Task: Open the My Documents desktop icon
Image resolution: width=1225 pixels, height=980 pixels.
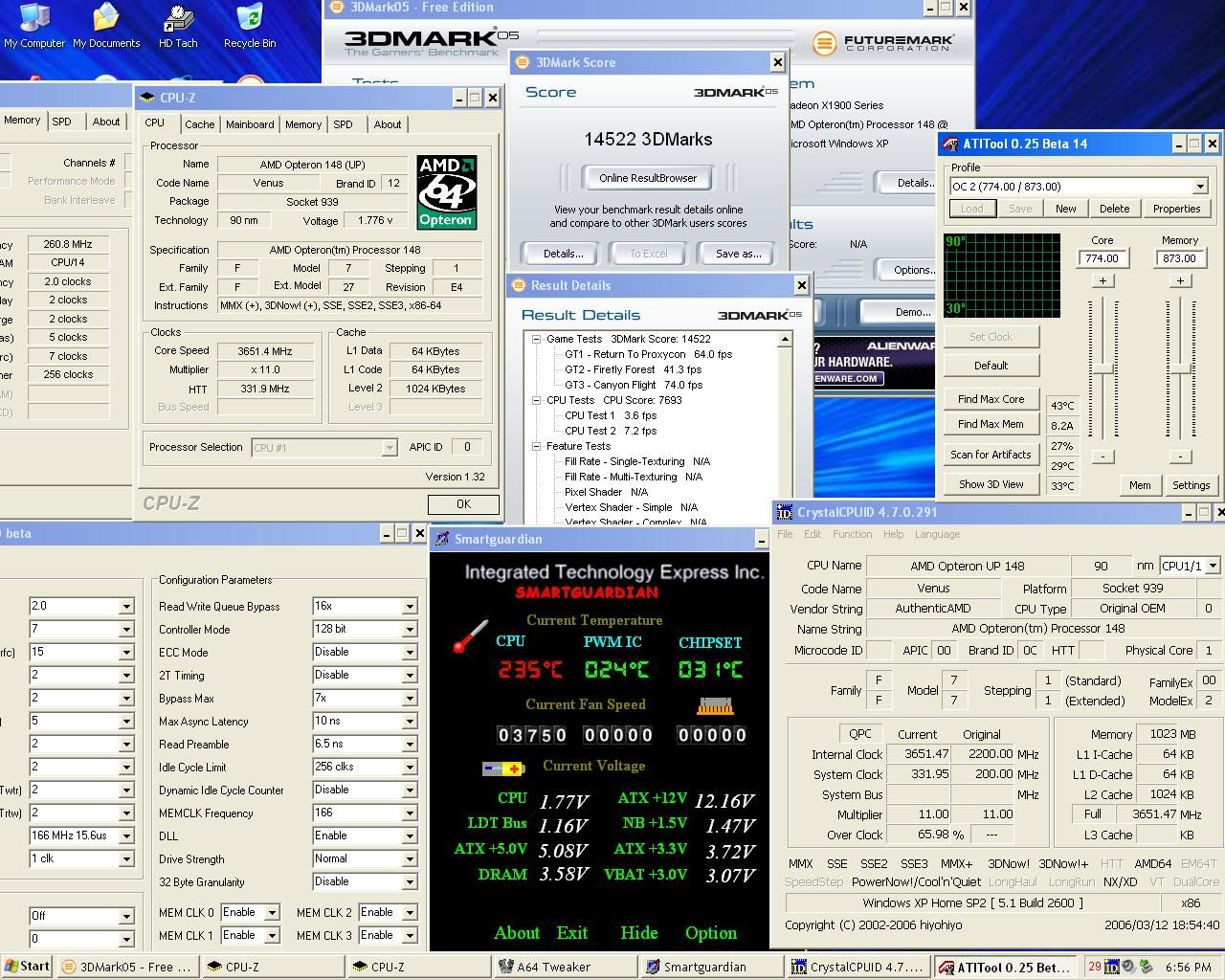Action: (x=106, y=26)
